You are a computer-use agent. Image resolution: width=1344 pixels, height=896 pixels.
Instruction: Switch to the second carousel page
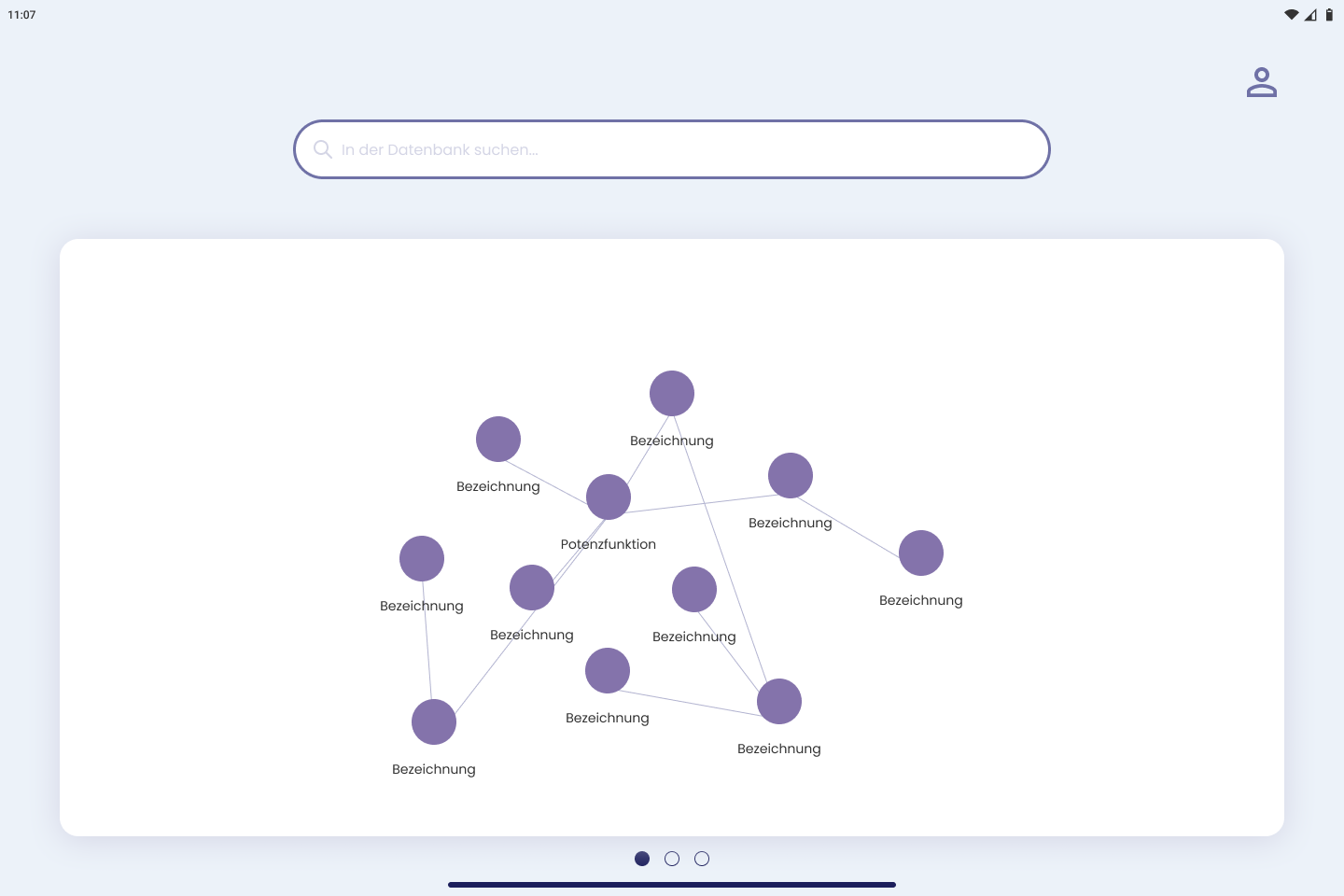point(672,859)
